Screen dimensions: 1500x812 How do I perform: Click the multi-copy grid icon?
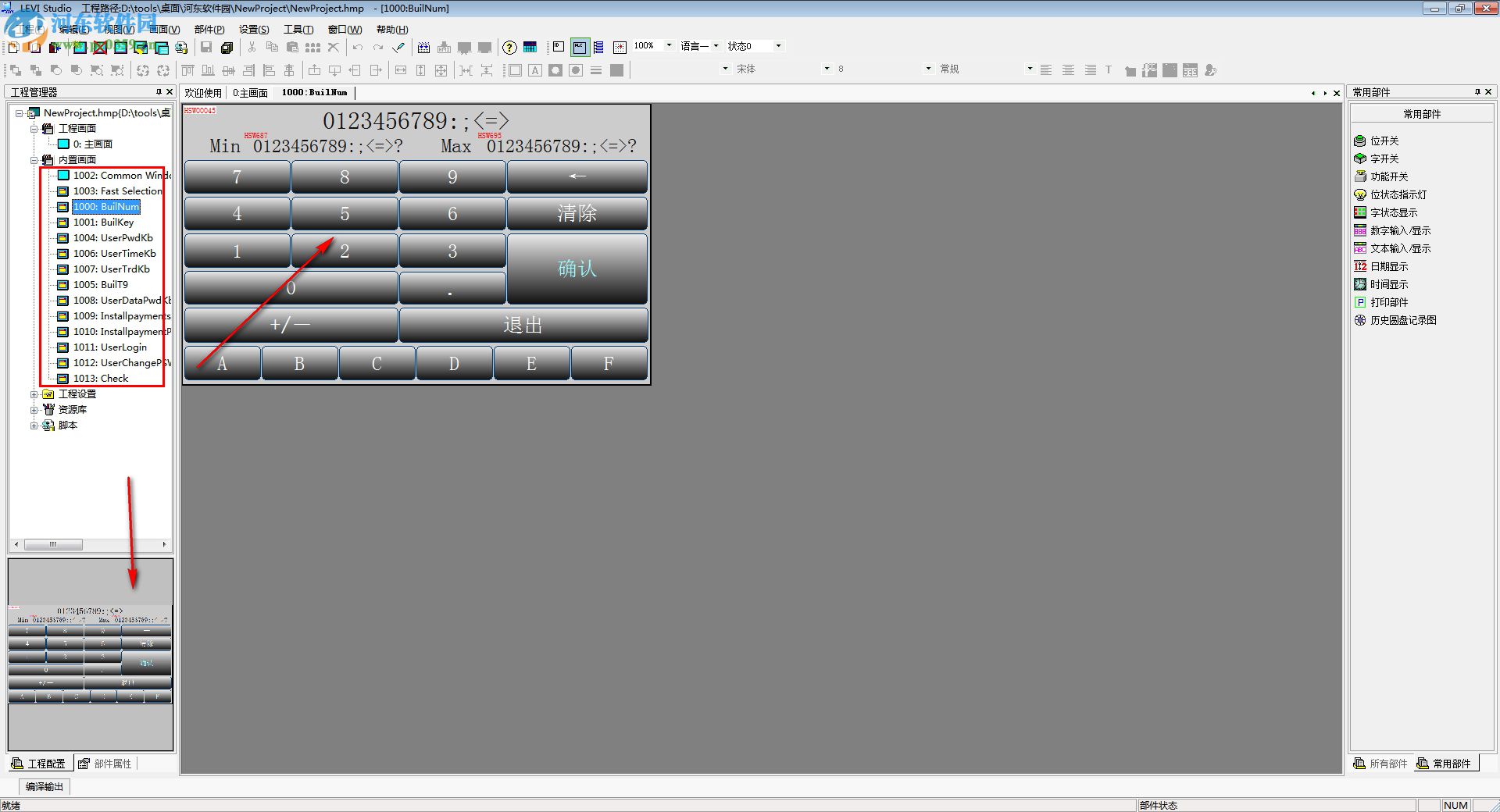(x=313, y=48)
